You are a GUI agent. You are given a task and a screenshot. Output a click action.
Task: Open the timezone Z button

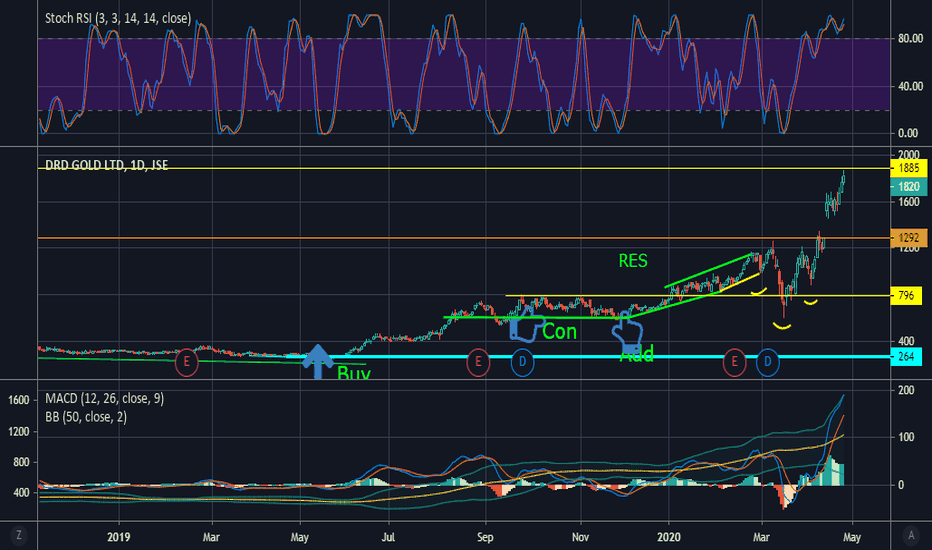point(18,536)
